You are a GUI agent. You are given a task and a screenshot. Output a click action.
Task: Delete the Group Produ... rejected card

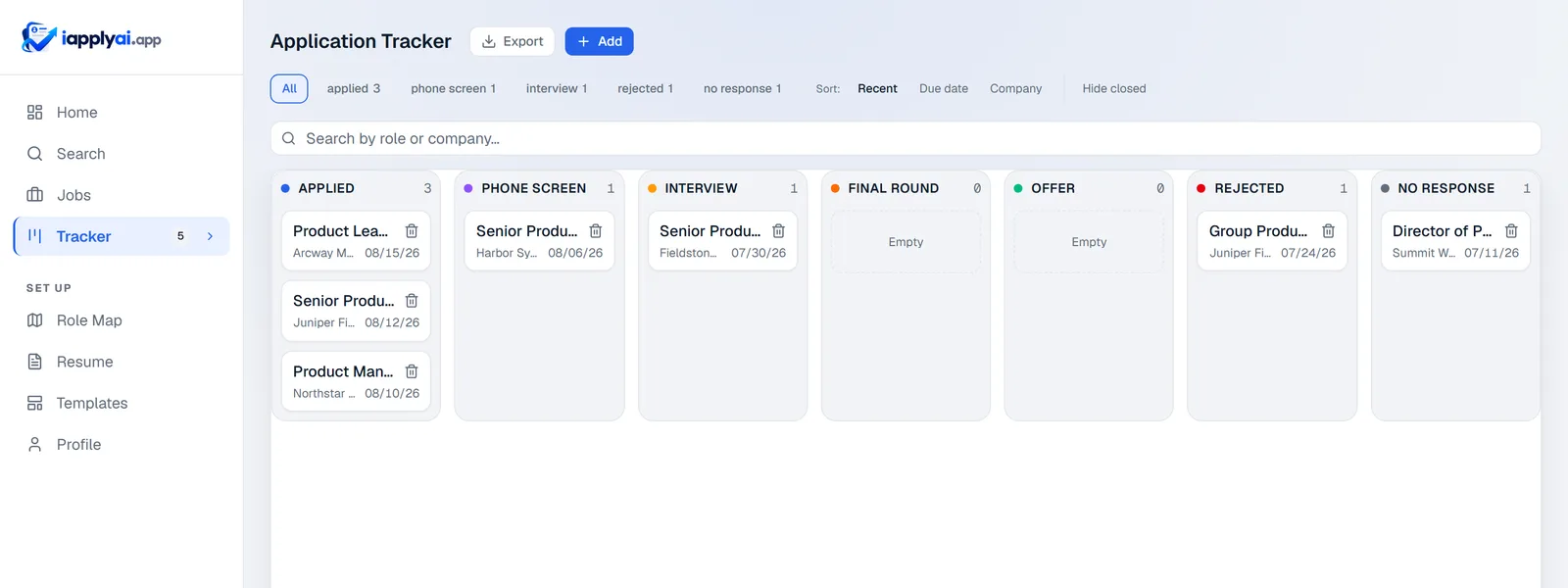tap(1328, 231)
